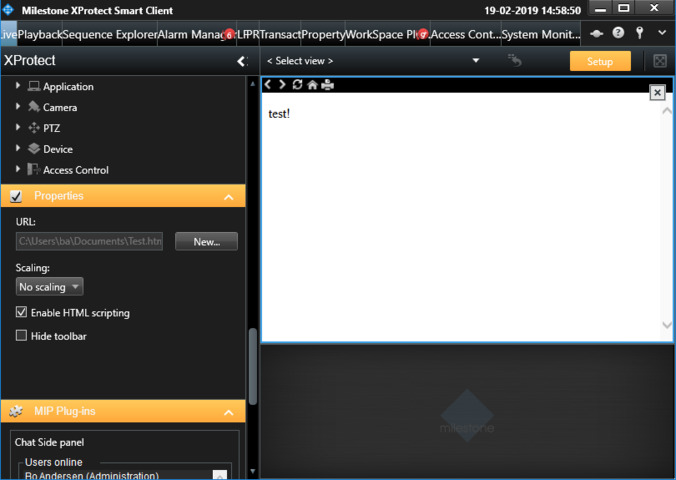Close the HTML view item

[x=657, y=92]
